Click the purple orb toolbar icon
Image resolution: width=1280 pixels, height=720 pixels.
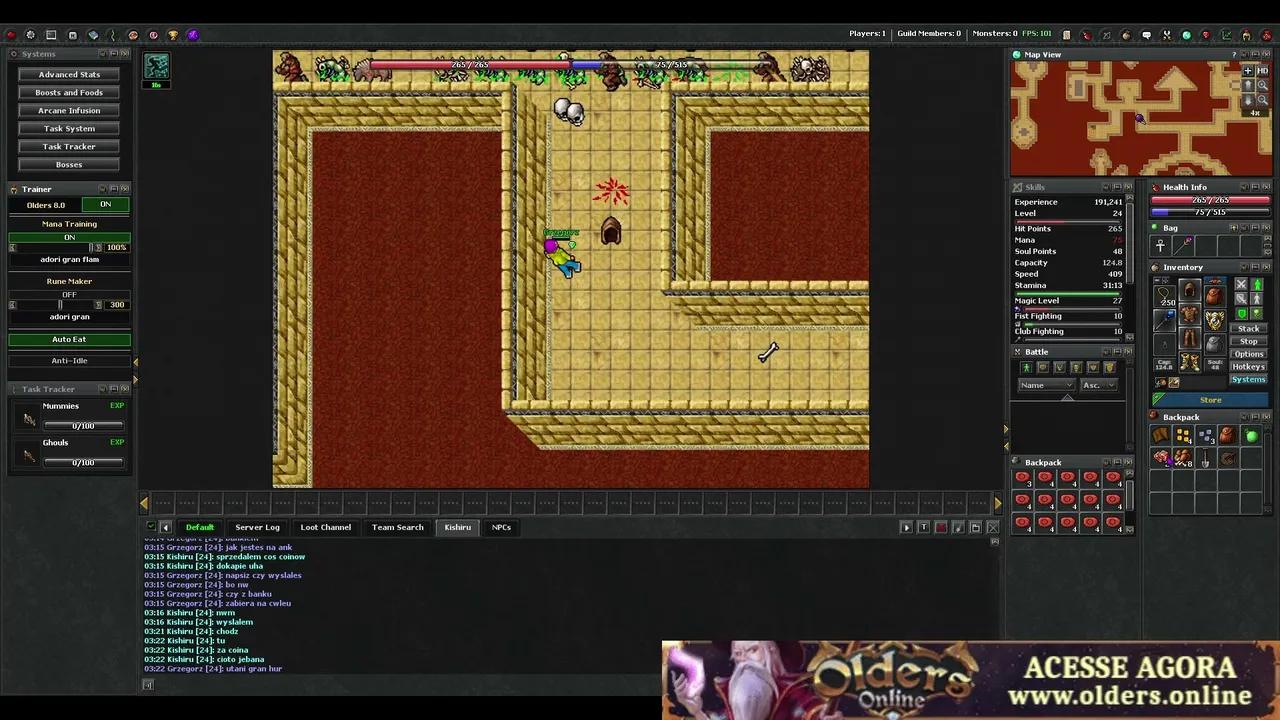(x=193, y=35)
